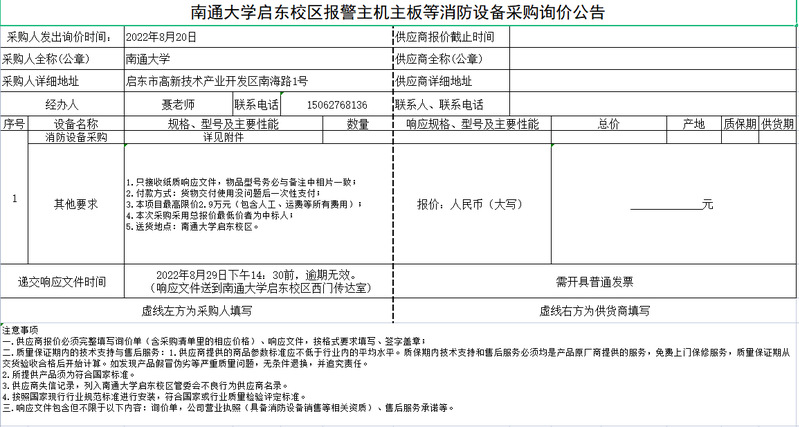
Task: Click the 需开具普通发票 cell
Action: point(594,281)
